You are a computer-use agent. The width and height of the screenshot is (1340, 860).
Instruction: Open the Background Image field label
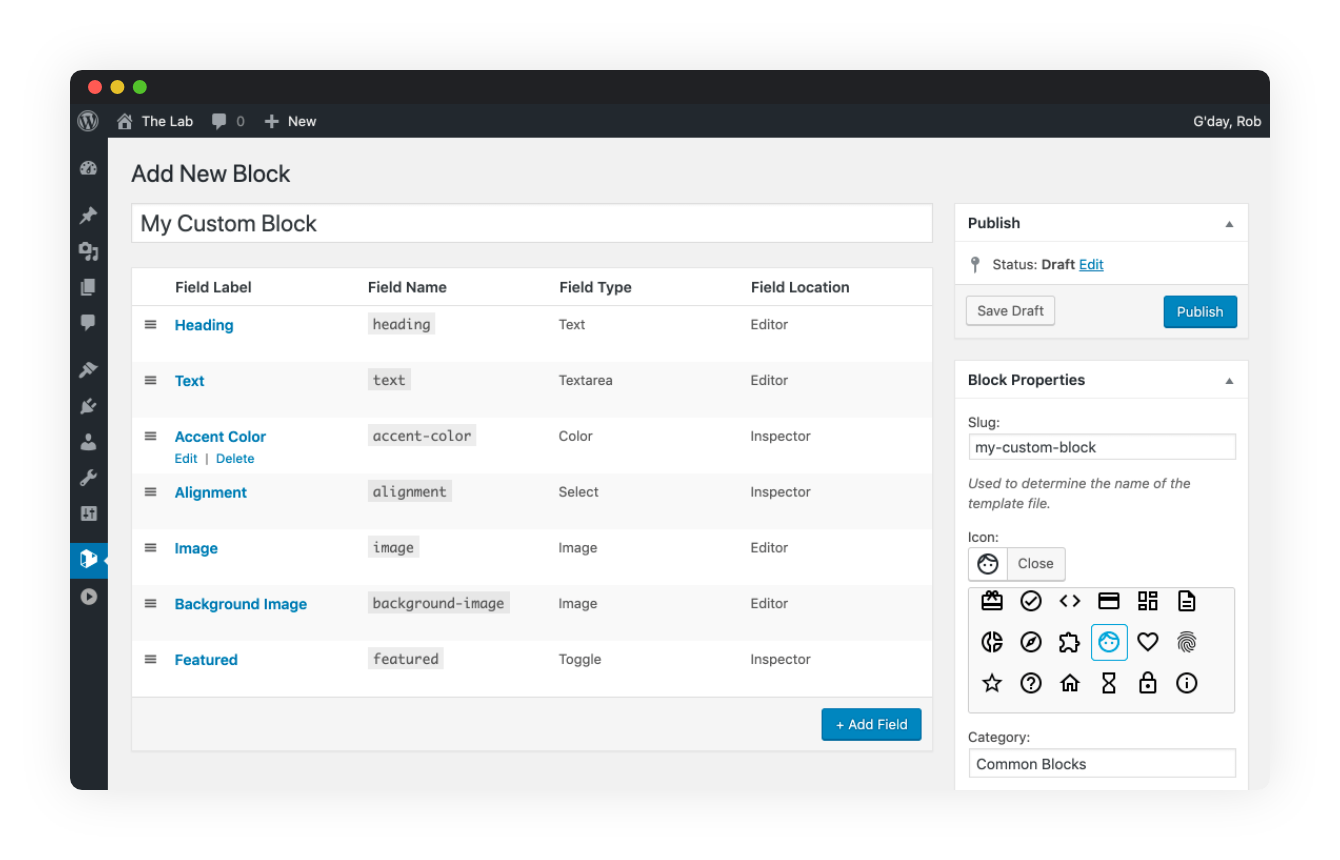click(241, 605)
